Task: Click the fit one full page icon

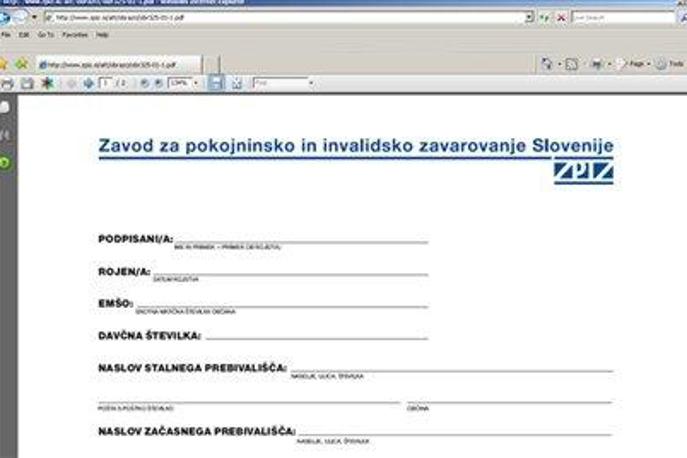Action: coord(237,83)
